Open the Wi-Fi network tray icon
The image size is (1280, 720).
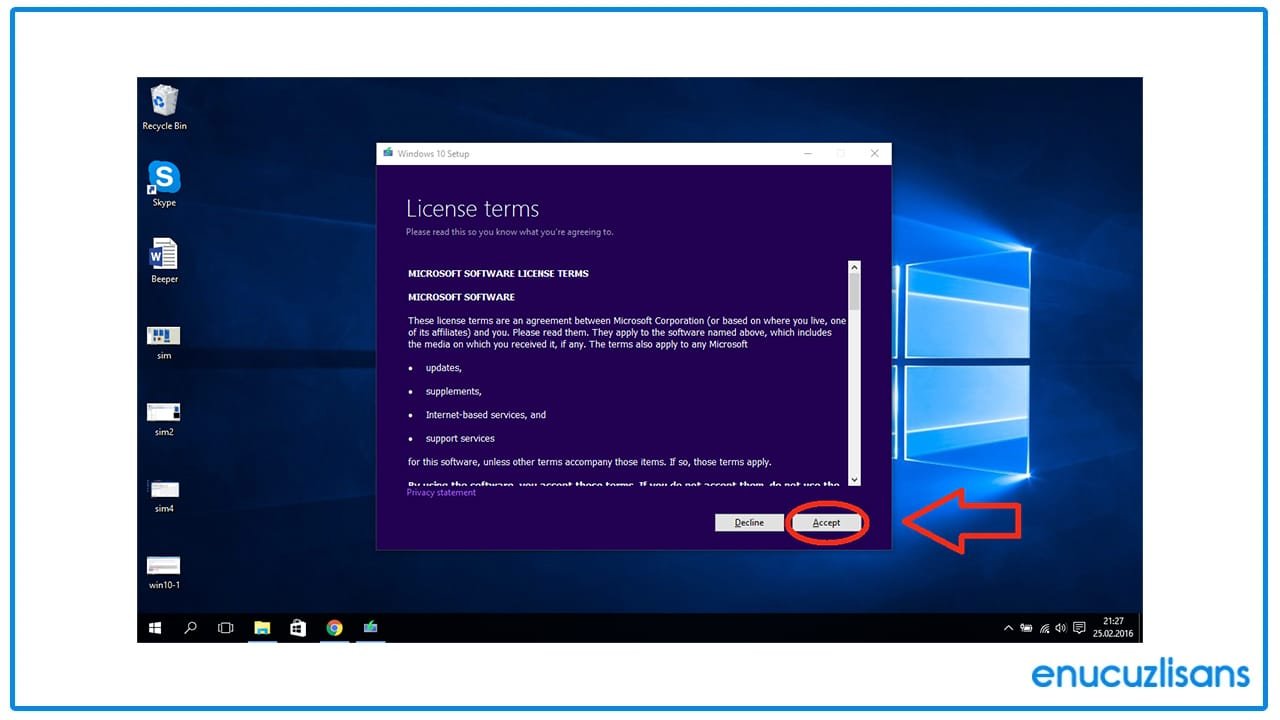(1044, 628)
